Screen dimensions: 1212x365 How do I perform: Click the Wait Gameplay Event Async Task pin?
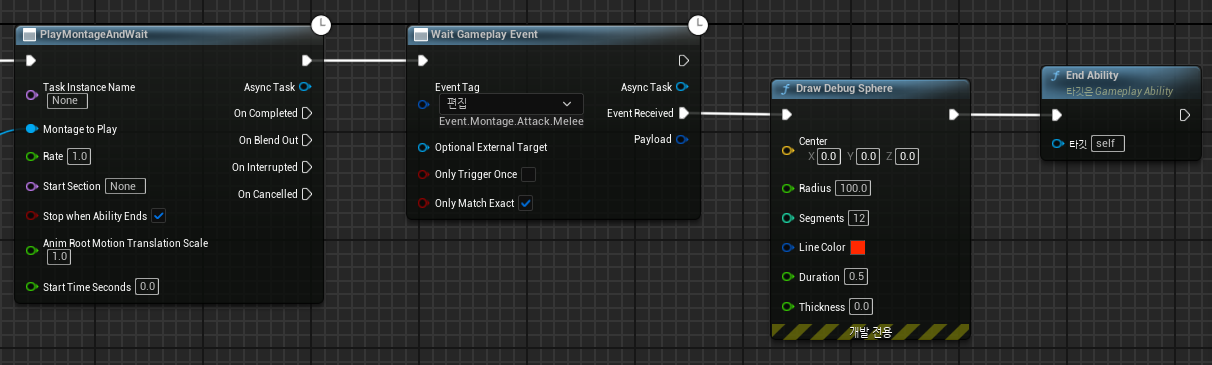(x=683, y=87)
